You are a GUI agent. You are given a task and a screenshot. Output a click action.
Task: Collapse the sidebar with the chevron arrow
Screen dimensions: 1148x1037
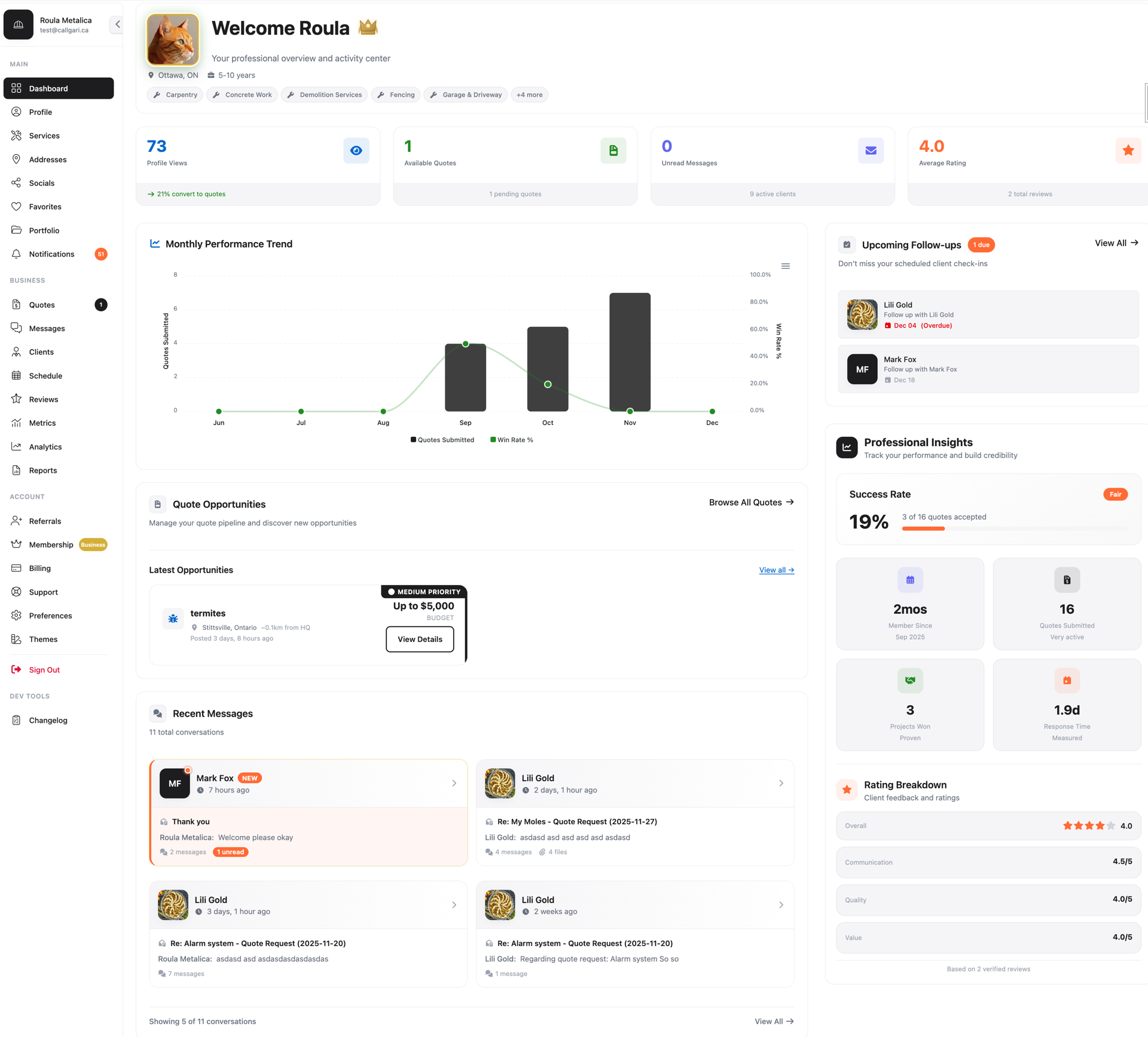pyautogui.click(x=117, y=24)
